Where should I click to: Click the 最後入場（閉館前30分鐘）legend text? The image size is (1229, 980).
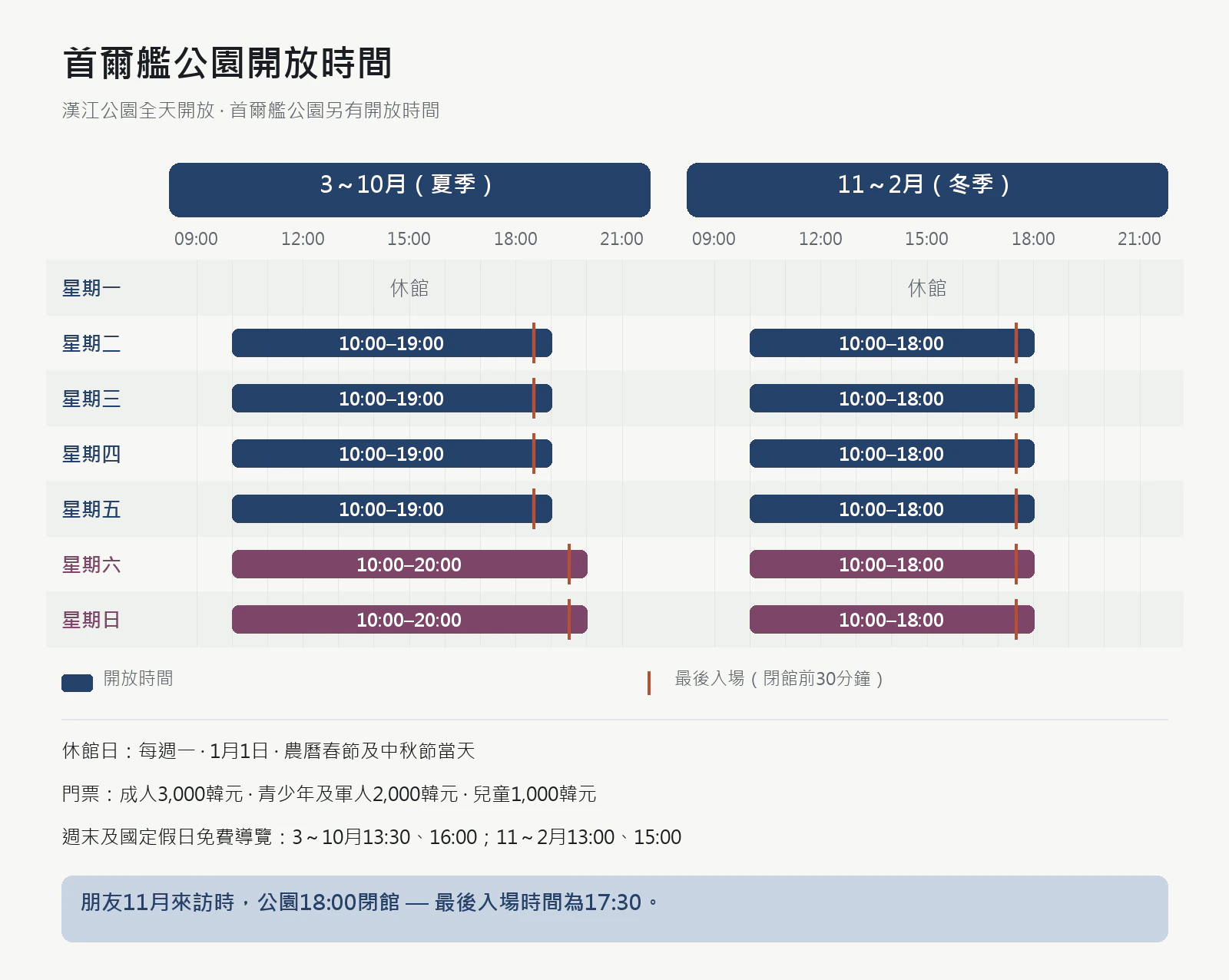pos(779,678)
